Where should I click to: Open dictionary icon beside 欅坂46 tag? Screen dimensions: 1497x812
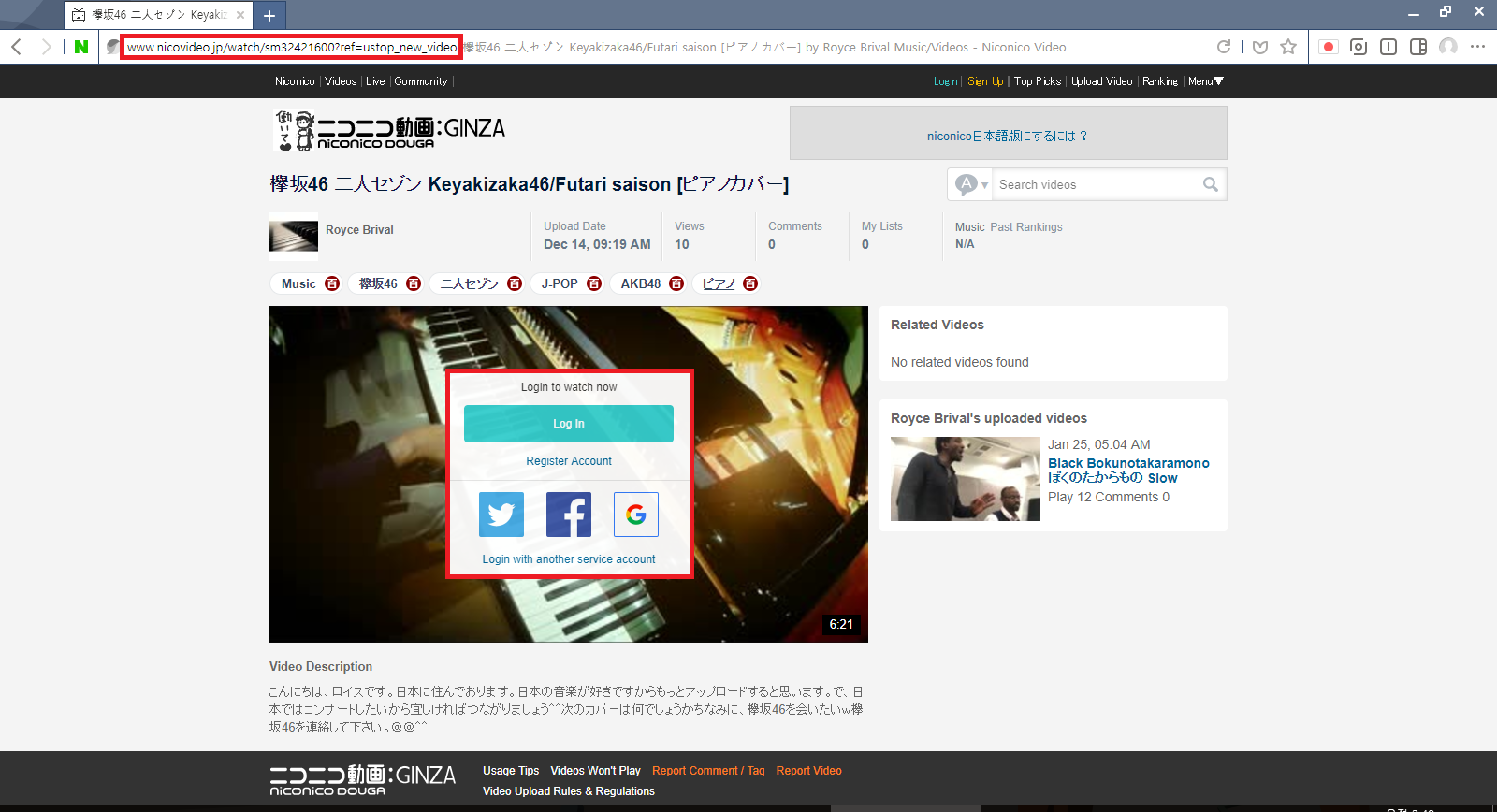[414, 283]
